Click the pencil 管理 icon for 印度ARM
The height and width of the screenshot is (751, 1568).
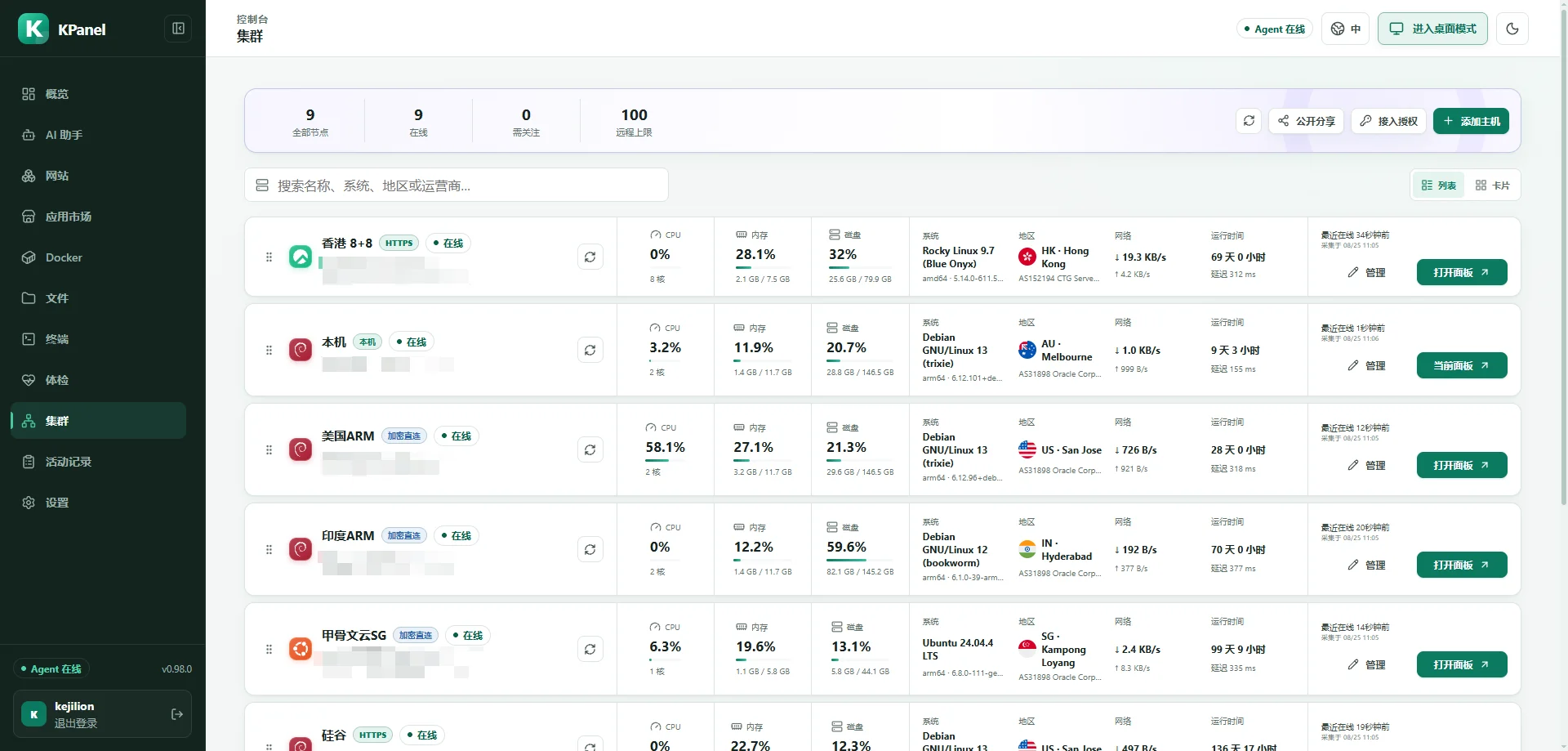[1353, 565]
